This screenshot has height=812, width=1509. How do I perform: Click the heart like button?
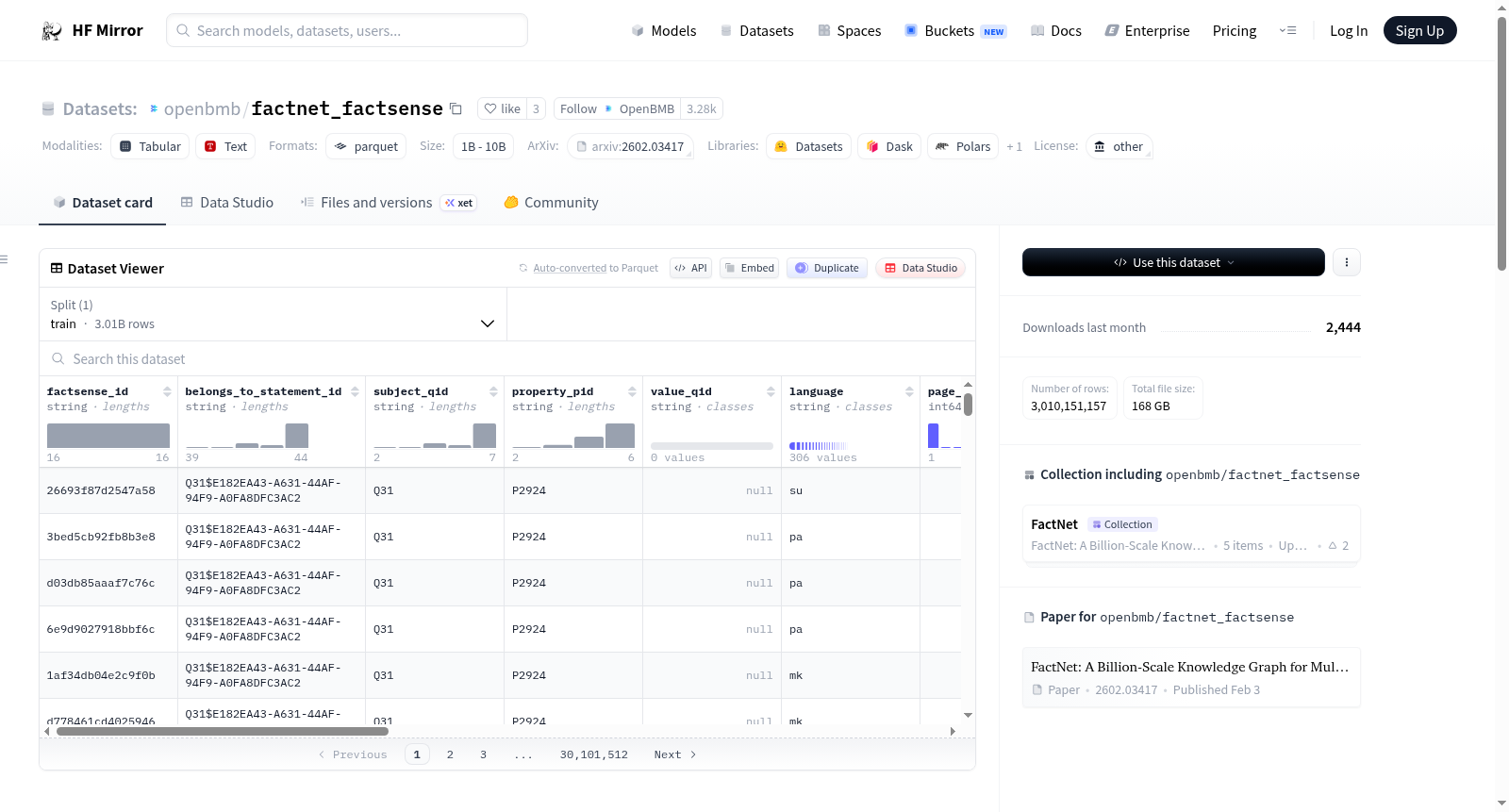tap(502, 108)
